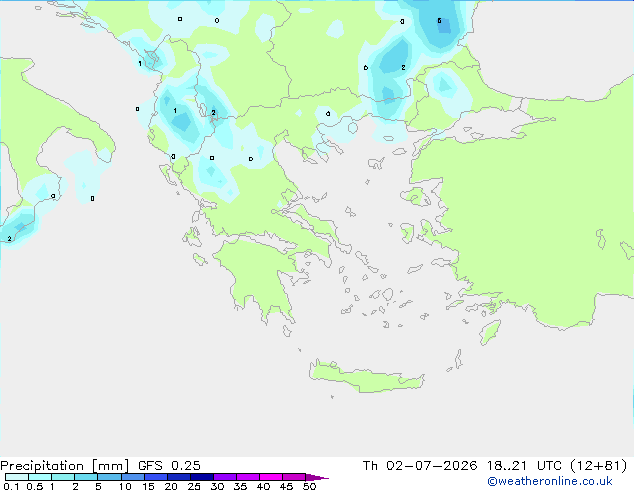Click the "Precipitation [mm]" title text
This screenshot has width=634, height=490.
click(x=64, y=466)
